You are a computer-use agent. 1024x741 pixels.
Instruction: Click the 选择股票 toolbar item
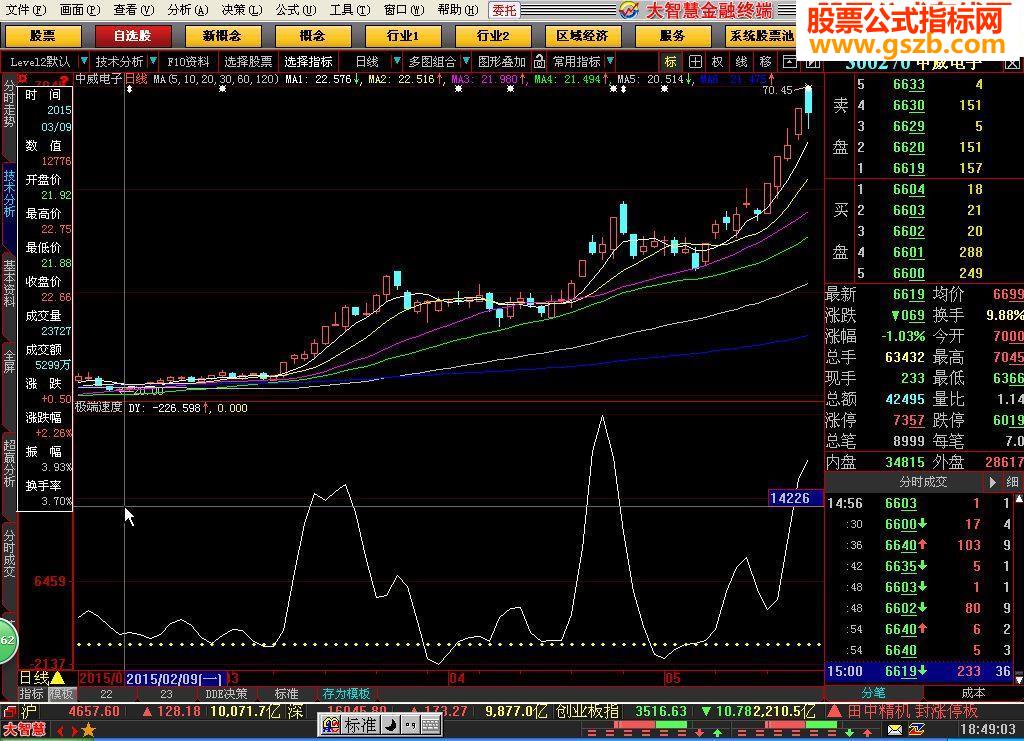click(x=248, y=61)
